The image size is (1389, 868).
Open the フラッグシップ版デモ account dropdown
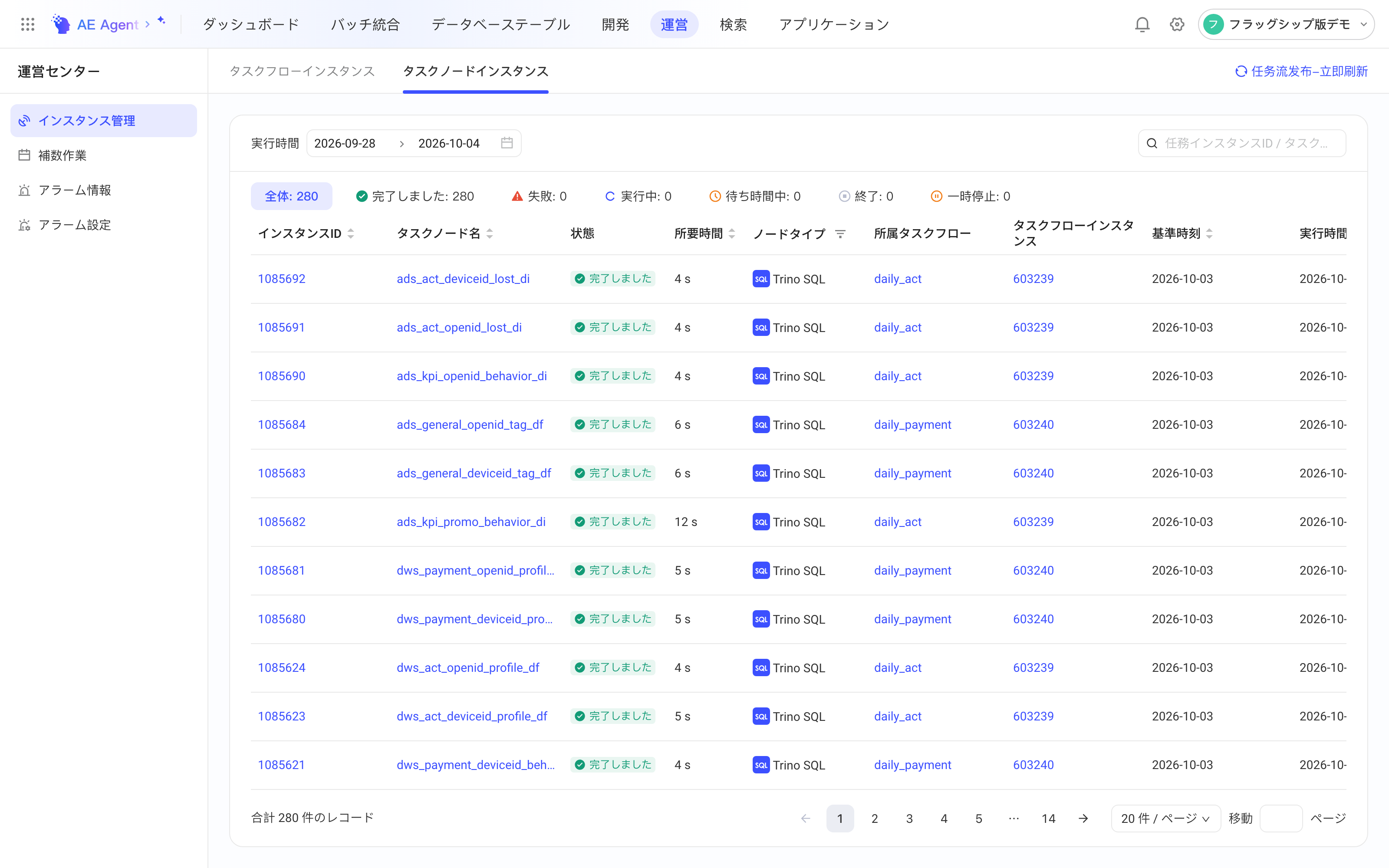click(x=1286, y=24)
